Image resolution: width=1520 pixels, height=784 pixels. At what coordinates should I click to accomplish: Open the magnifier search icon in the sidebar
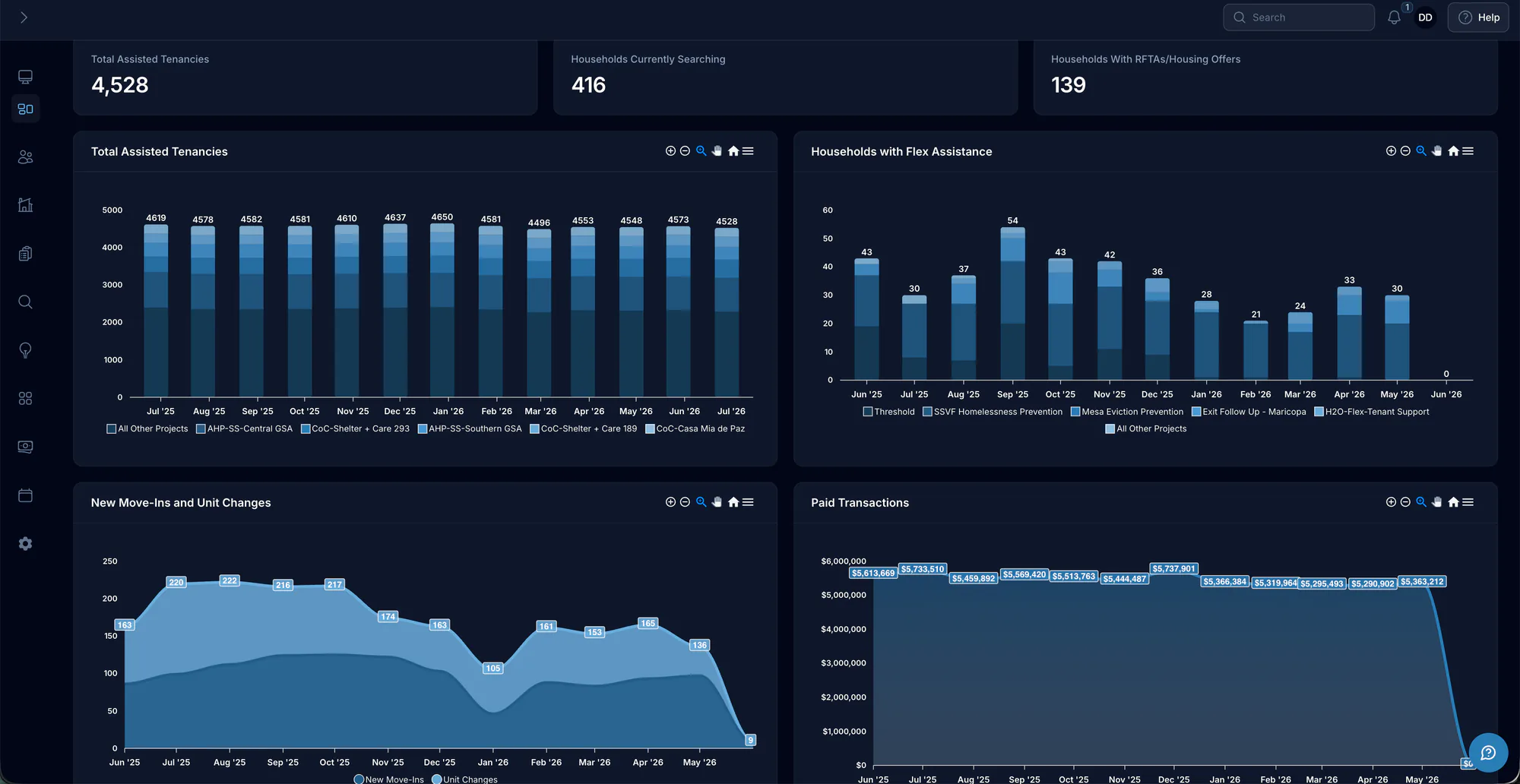[25, 302]
